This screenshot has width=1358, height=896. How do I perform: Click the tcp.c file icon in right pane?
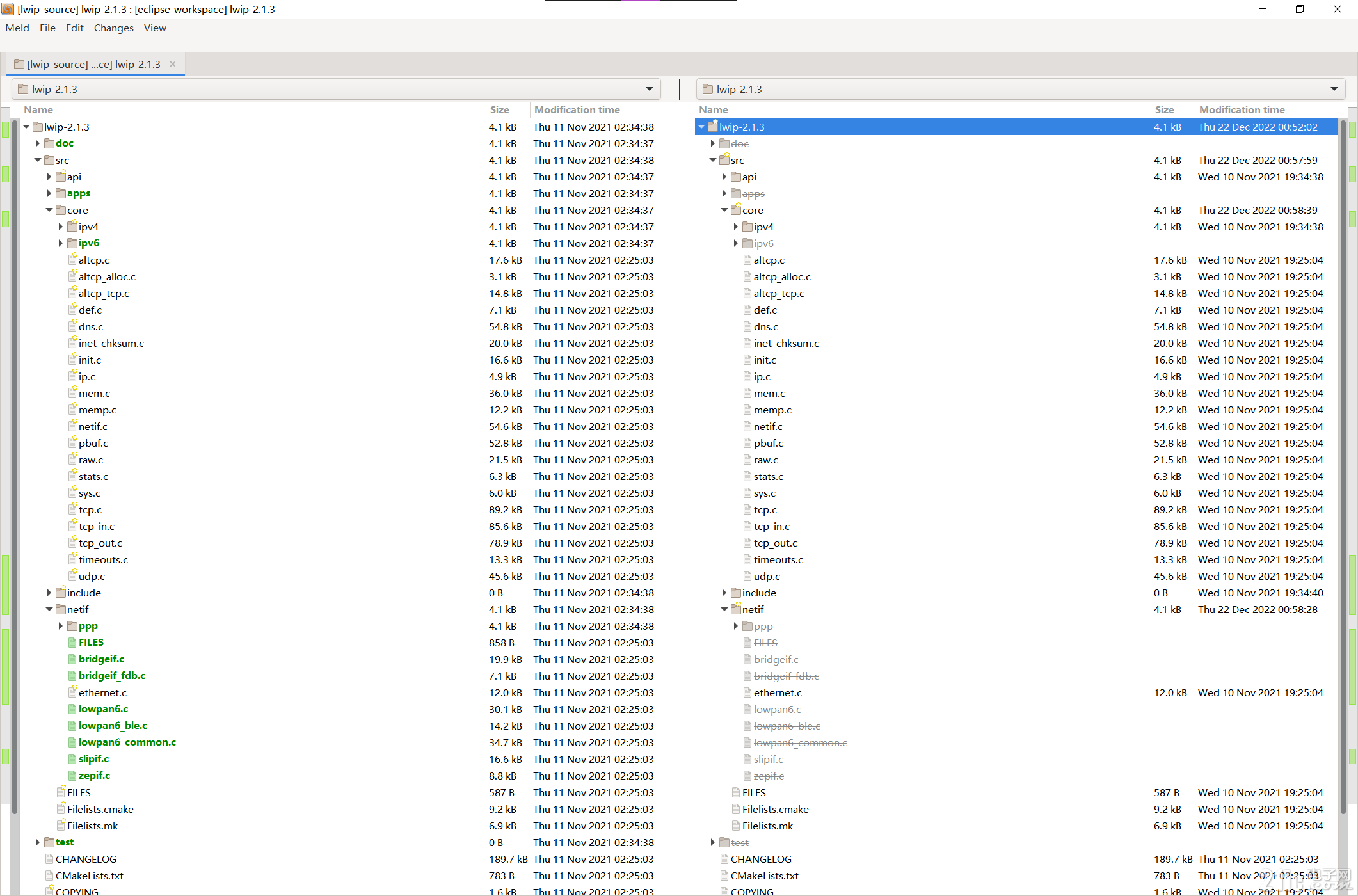click(x=748, y=509)
